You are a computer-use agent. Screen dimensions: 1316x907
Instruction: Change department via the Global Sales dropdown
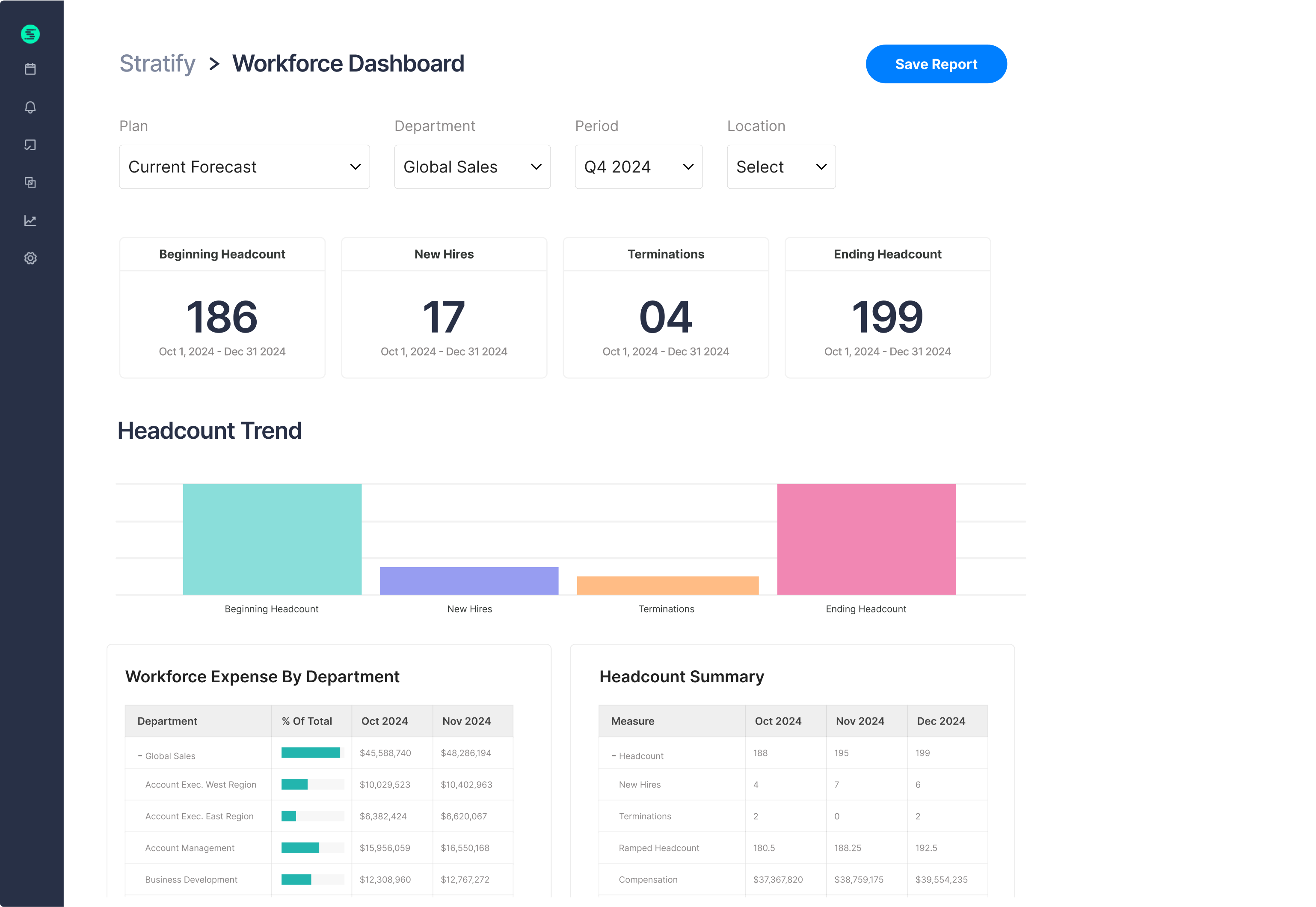click(x=472, y=167)
